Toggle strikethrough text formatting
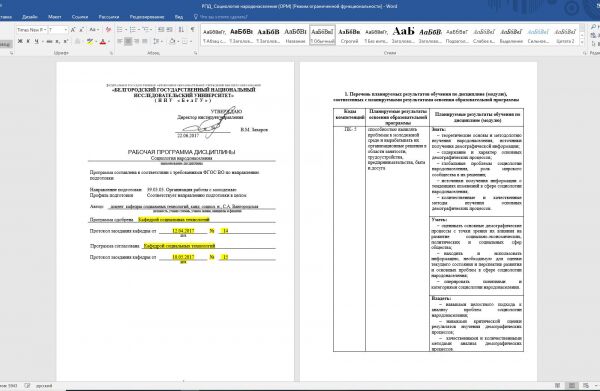The width and height of the screenshot is (600, 391). pos(50,41)
